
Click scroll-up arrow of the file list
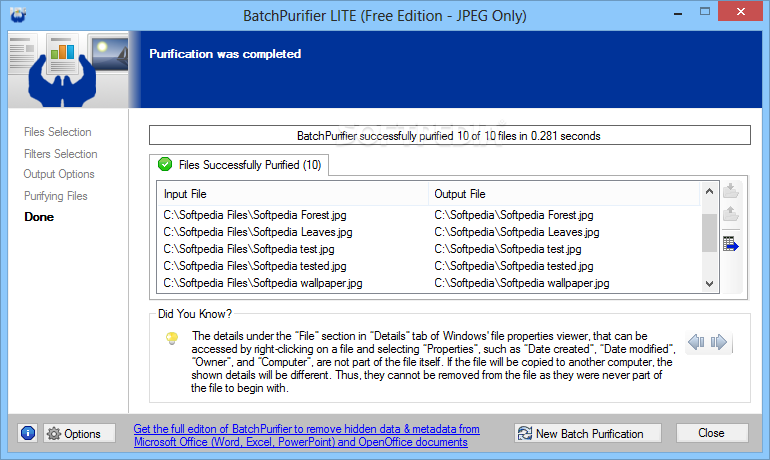point(709,191)
